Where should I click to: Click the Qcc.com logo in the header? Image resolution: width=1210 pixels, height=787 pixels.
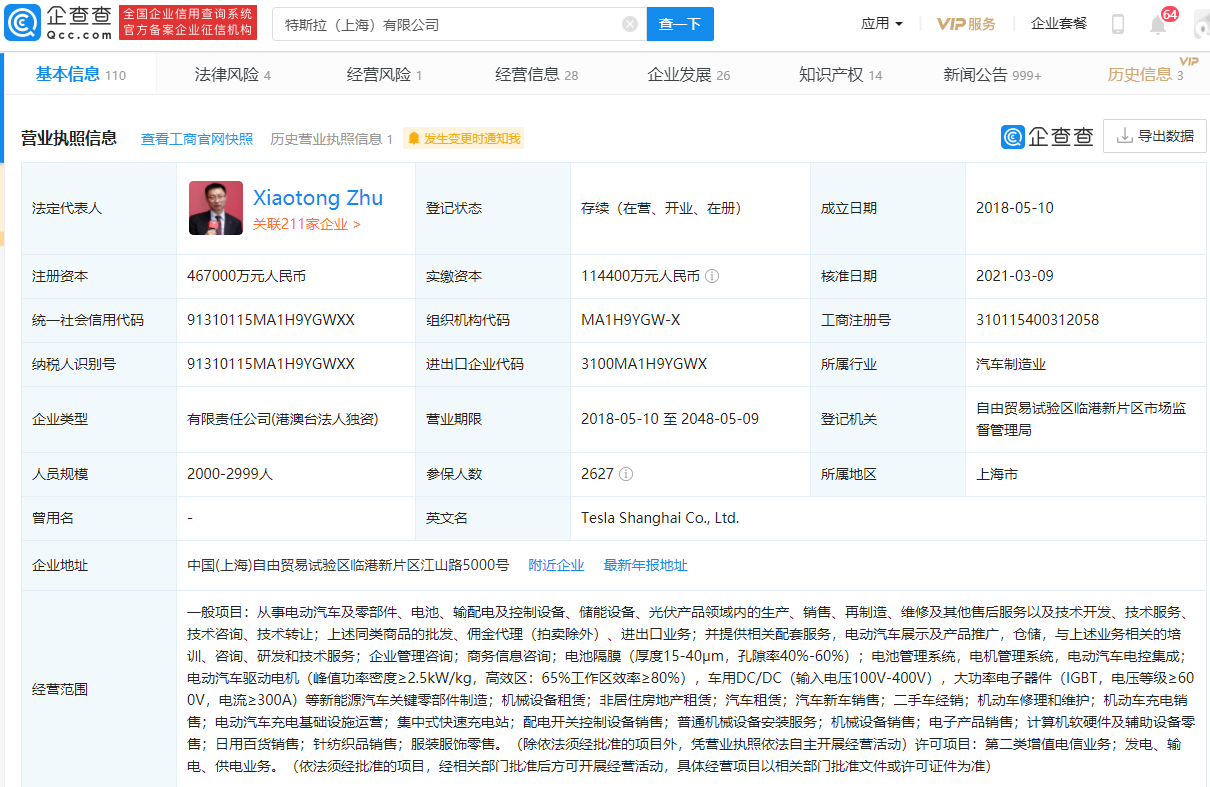(x=58, y=22)
